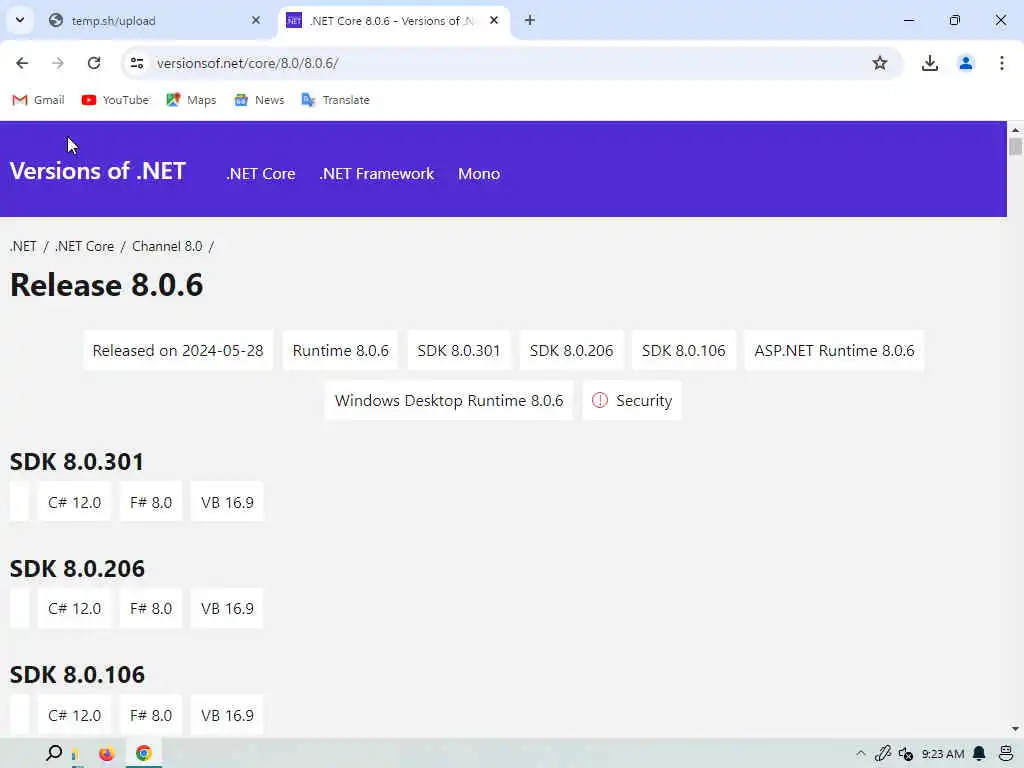Image resolution: width=1024 pixels, height=768 pixels.
Task: Click the .NET Core breadcrumb link
Action: pos(84,246)
